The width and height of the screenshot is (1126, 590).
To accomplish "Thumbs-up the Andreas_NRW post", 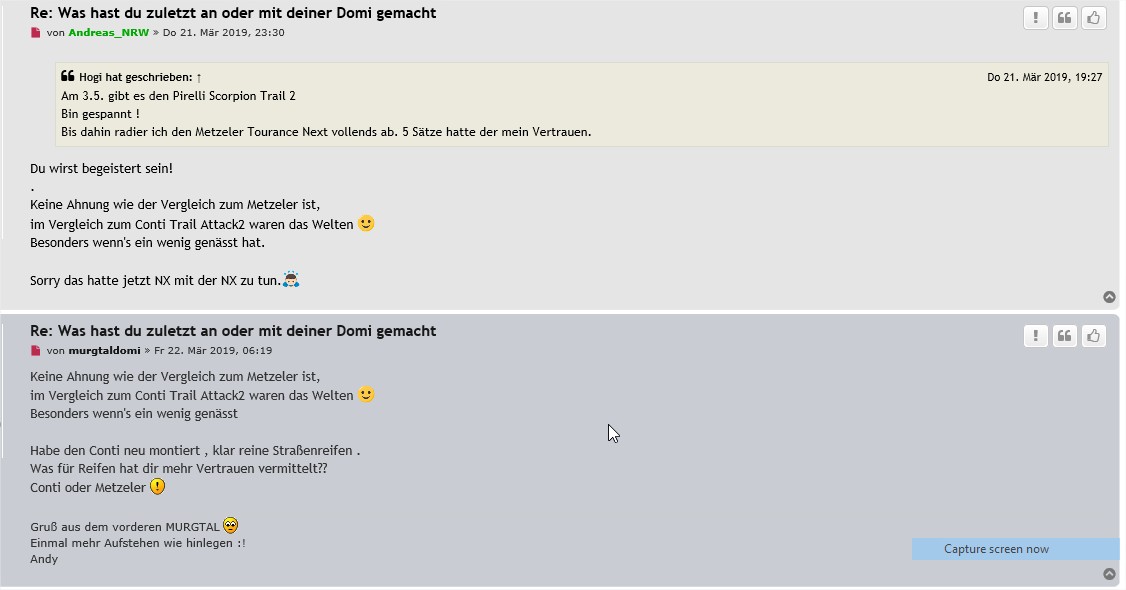I will click(x=1094, y=18).
